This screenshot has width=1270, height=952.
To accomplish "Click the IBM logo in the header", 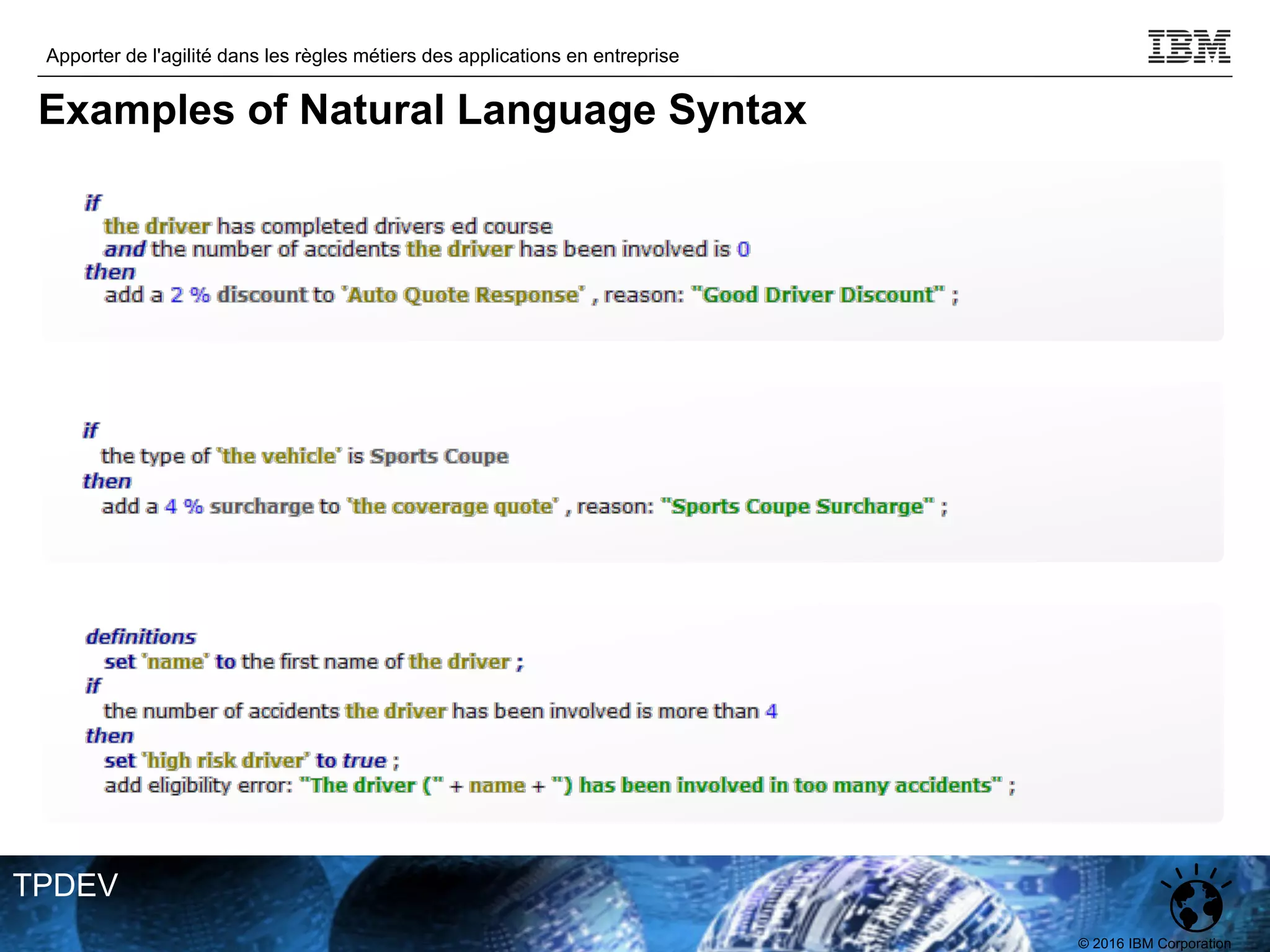I will coord(1189,46).
